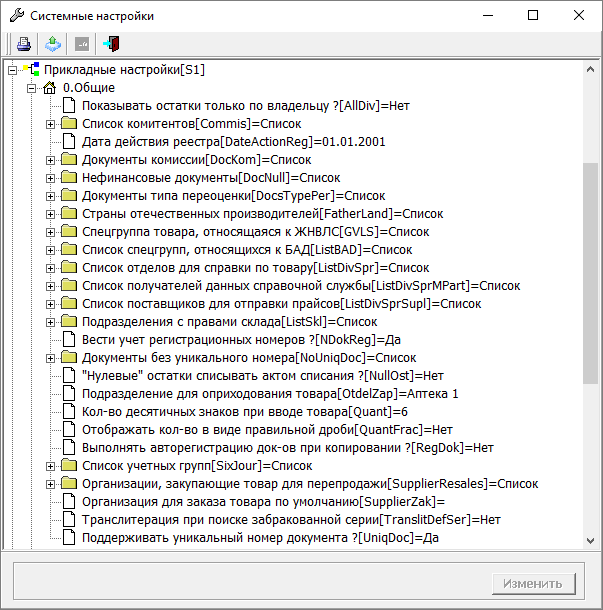This screenshot has height=610, width=603.
Task: Click the scrollbar down arrow
Action: (590, 540)
